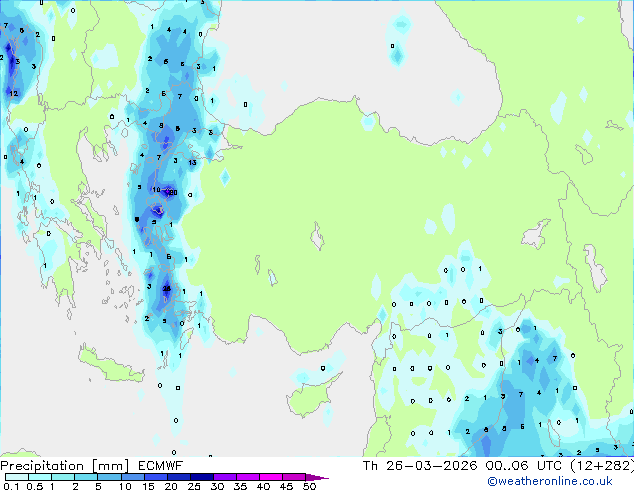Click the date text 'Th 26-03-2026'
The width and height of the screenshot is (634, 490).
[x=420, y=466]
